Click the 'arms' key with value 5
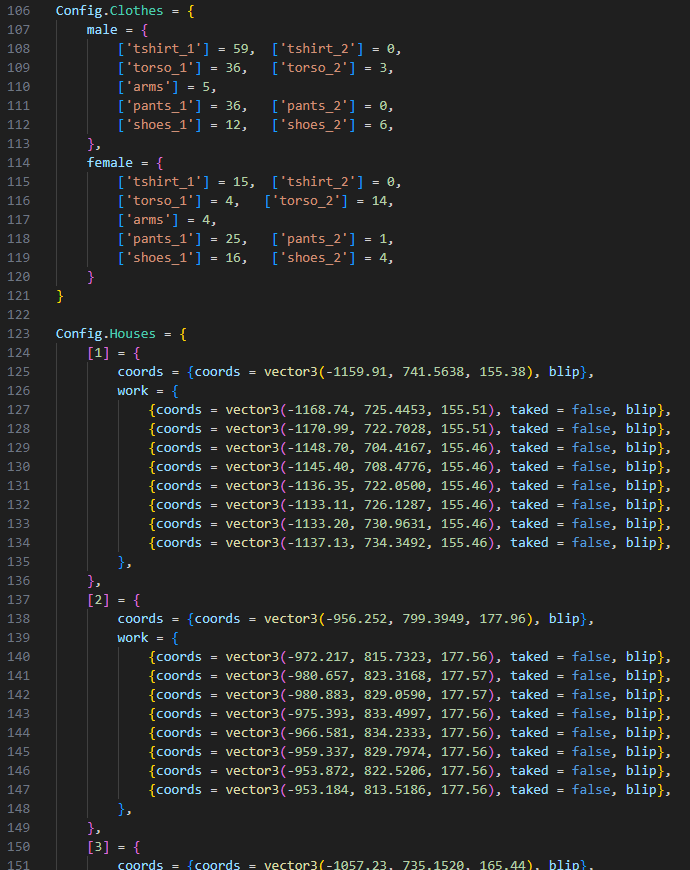The height and width of the screenshot is (870, 690). pos(148,87)
